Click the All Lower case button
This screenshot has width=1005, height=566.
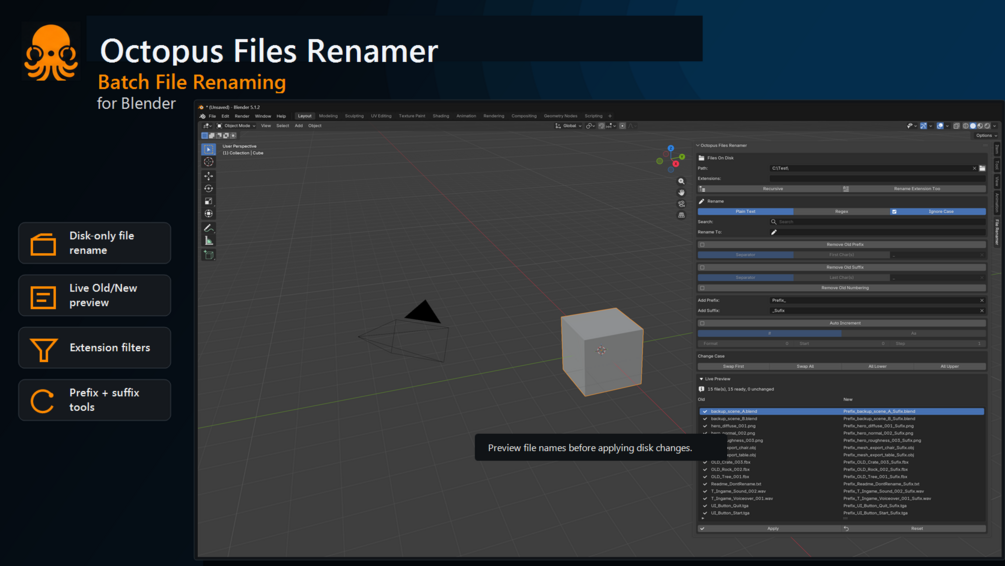click(877, 367)
